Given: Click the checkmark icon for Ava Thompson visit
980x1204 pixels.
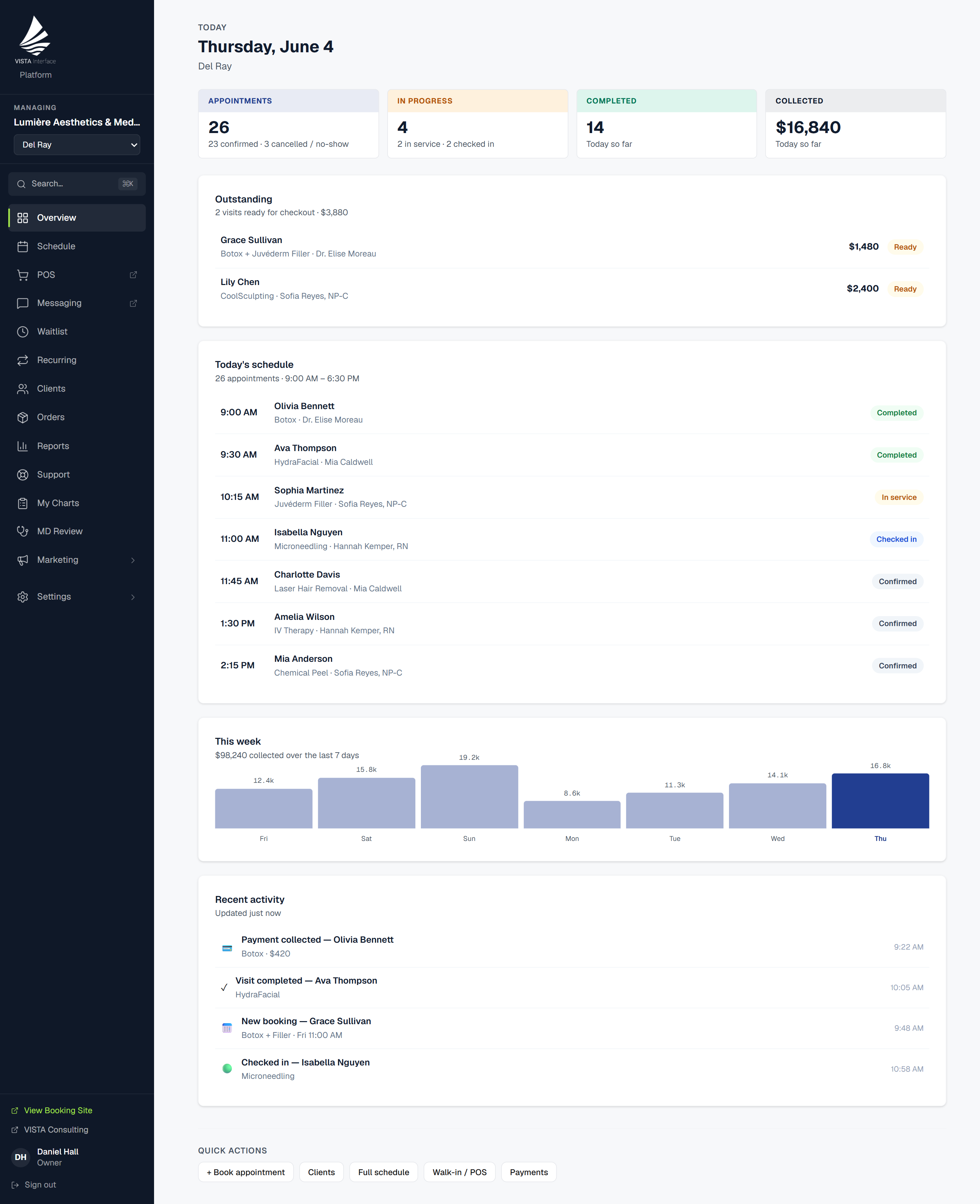Looking at the screenshot, I should click(224, 988).
